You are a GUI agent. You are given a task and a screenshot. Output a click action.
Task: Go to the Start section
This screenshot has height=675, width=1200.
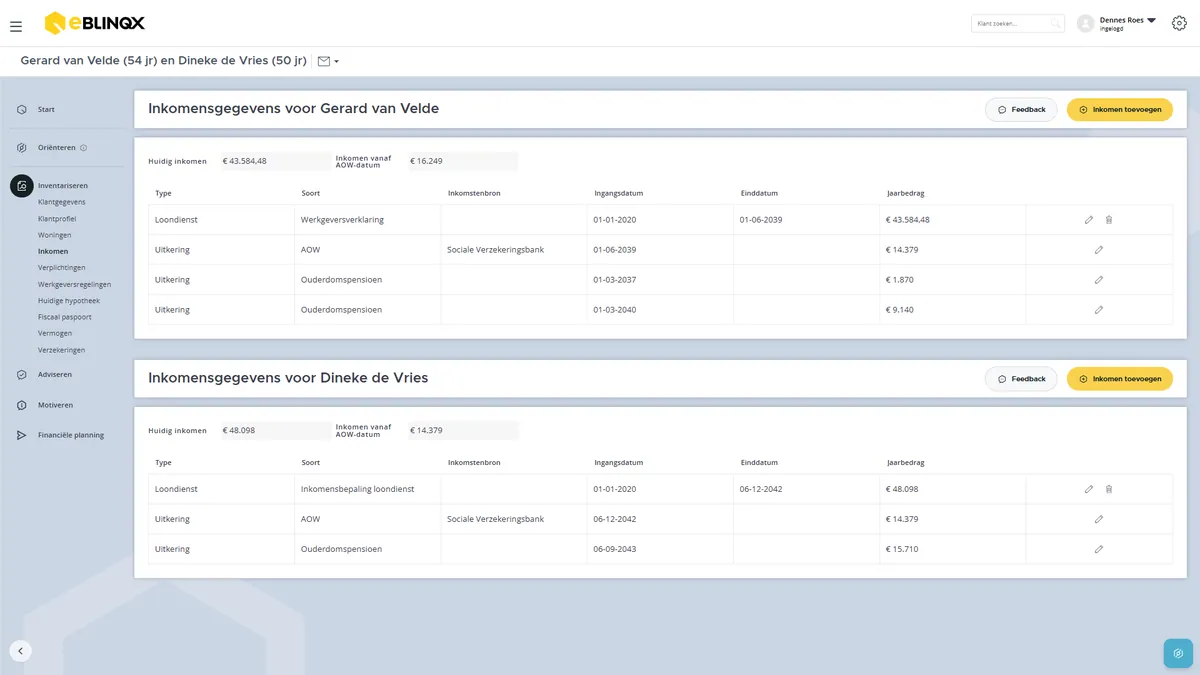(x=46, y=110)
